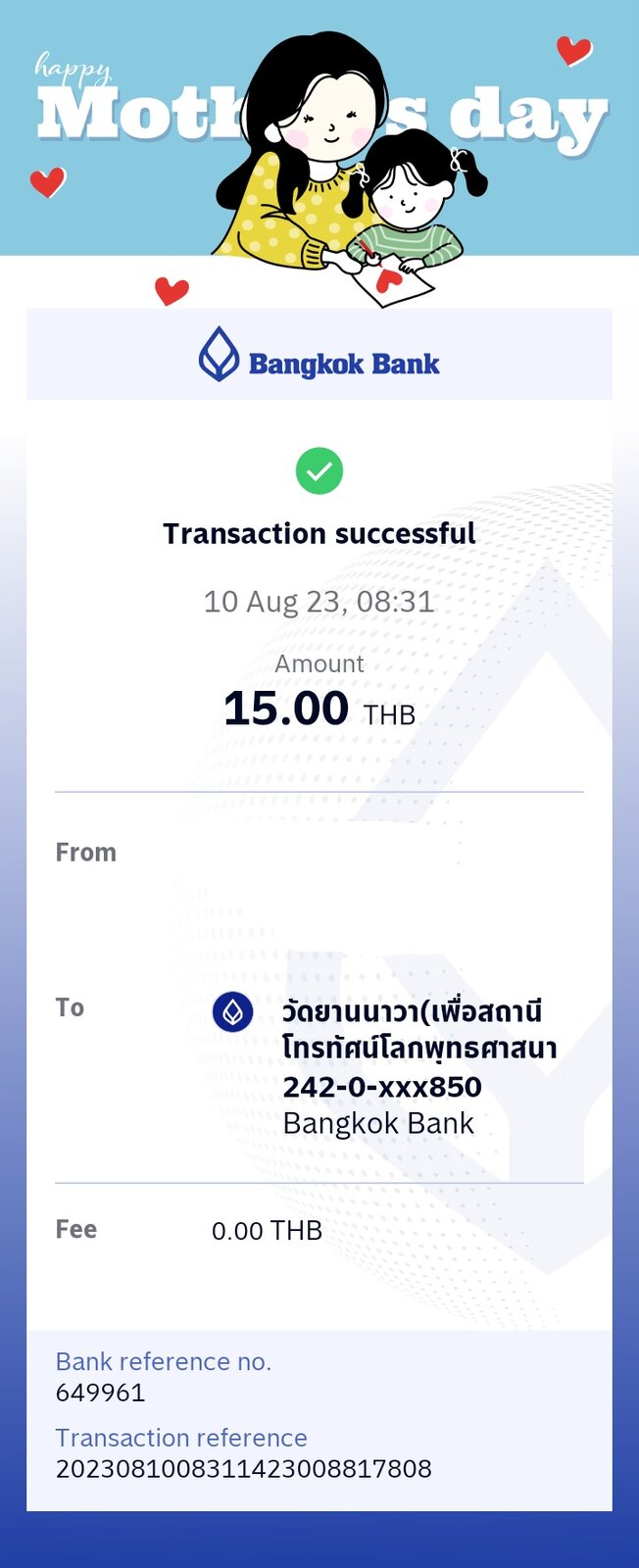The width and height of the screenshot is (639, 1568).
Task: Click the 'Bank reference no.' label
Action: click(x=164, y=1362)
